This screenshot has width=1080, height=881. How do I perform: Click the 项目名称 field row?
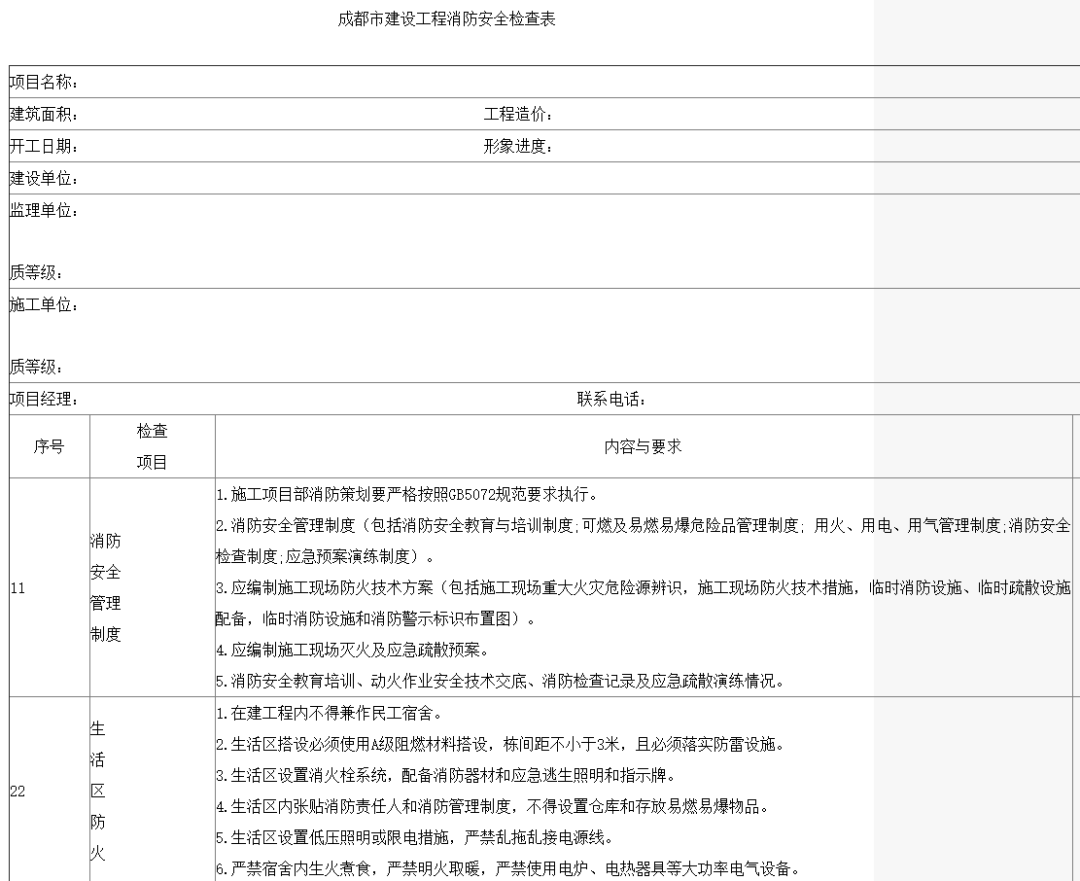[45, 82]
